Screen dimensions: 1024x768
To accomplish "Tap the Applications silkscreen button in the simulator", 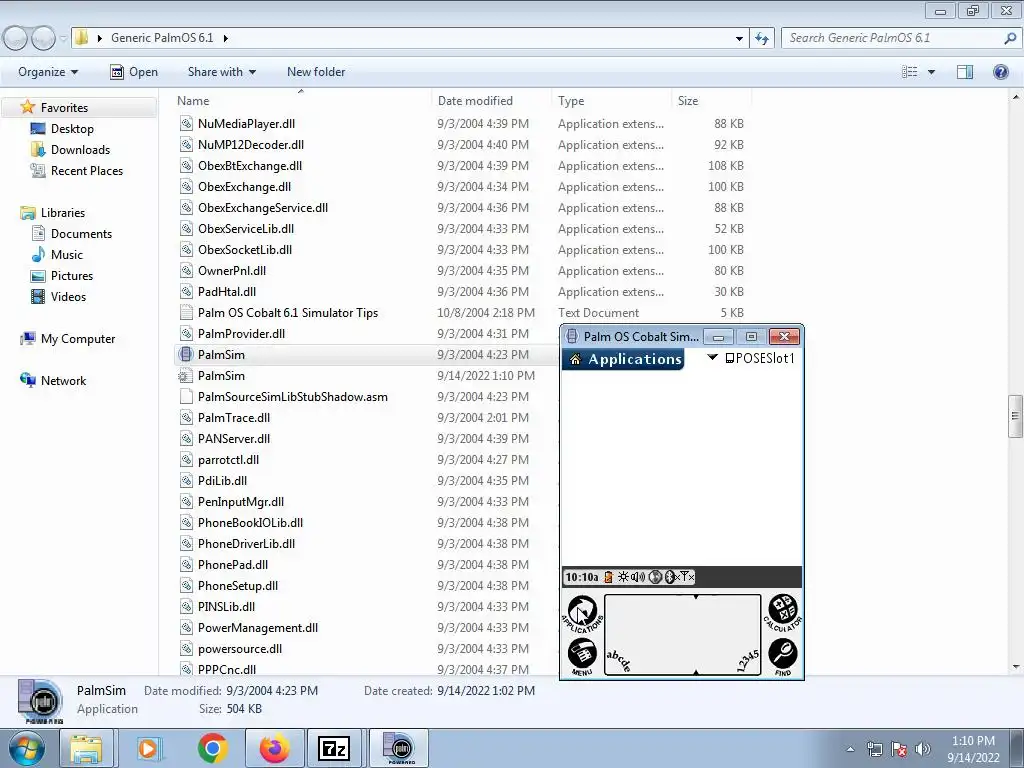I will 582,613.
